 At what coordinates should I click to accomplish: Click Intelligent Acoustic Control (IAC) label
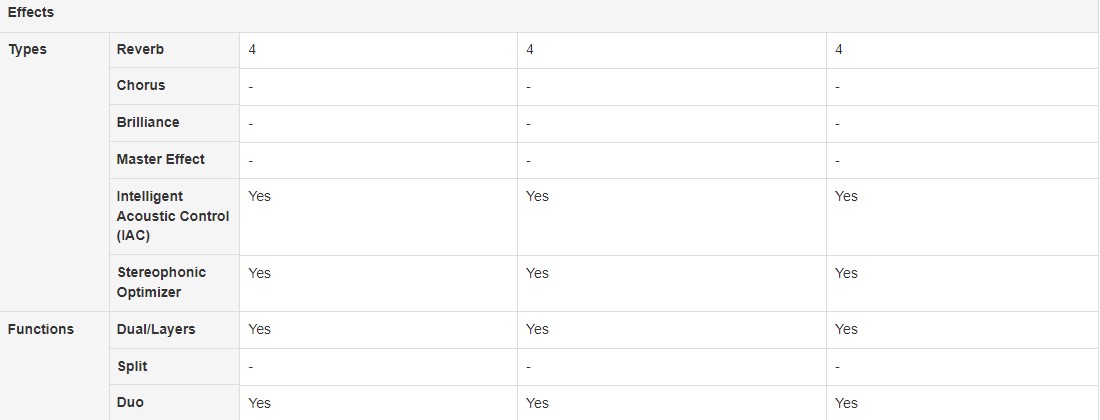tap(173, 216)
